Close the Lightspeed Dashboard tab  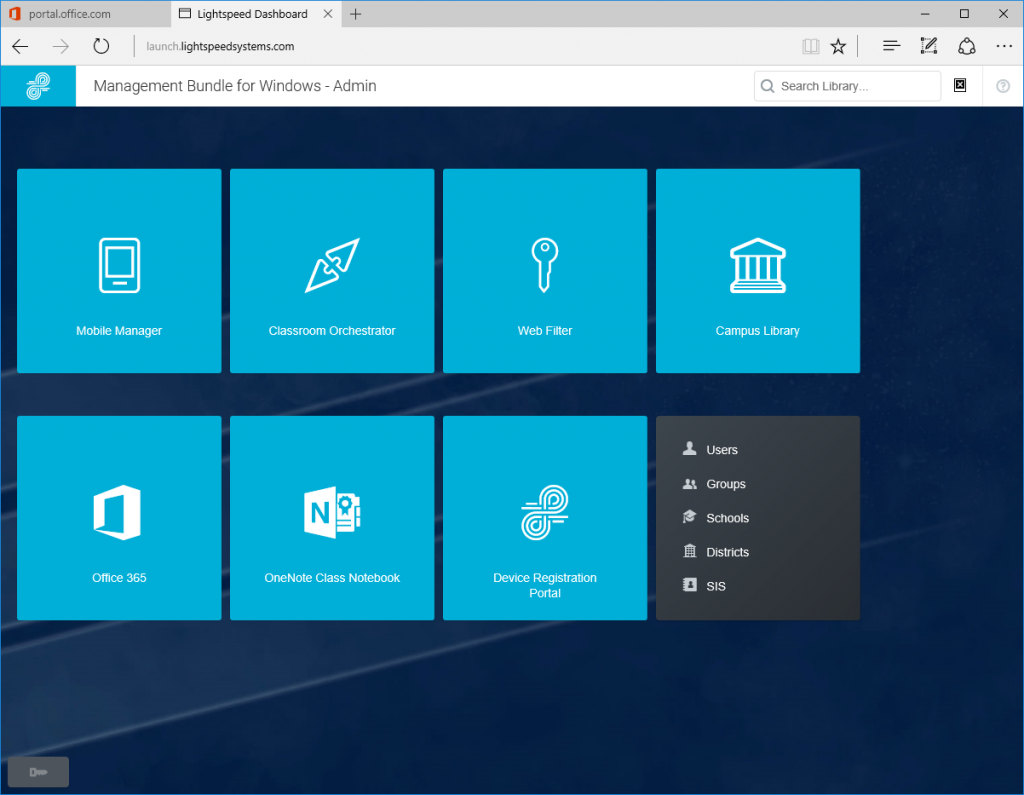(328, 14)
